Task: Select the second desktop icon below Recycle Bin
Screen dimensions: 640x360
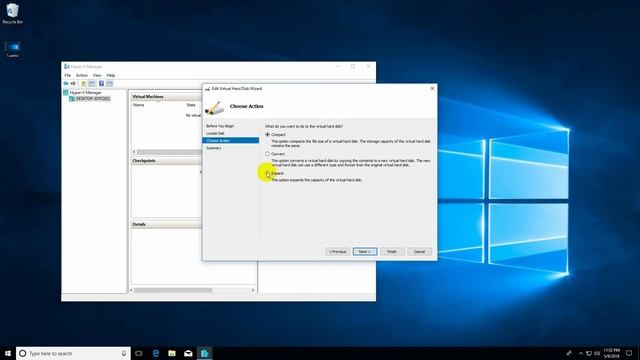Action: click(x=13, y=49)
